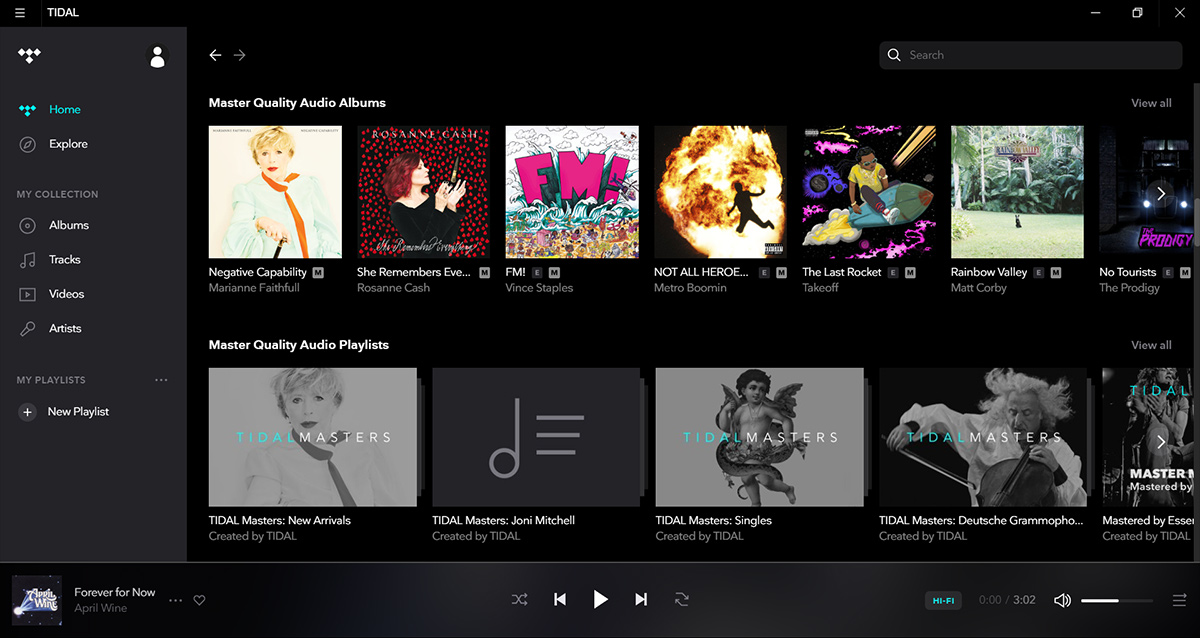
Task: Type in the Search field
Action: click(1031, 55)
